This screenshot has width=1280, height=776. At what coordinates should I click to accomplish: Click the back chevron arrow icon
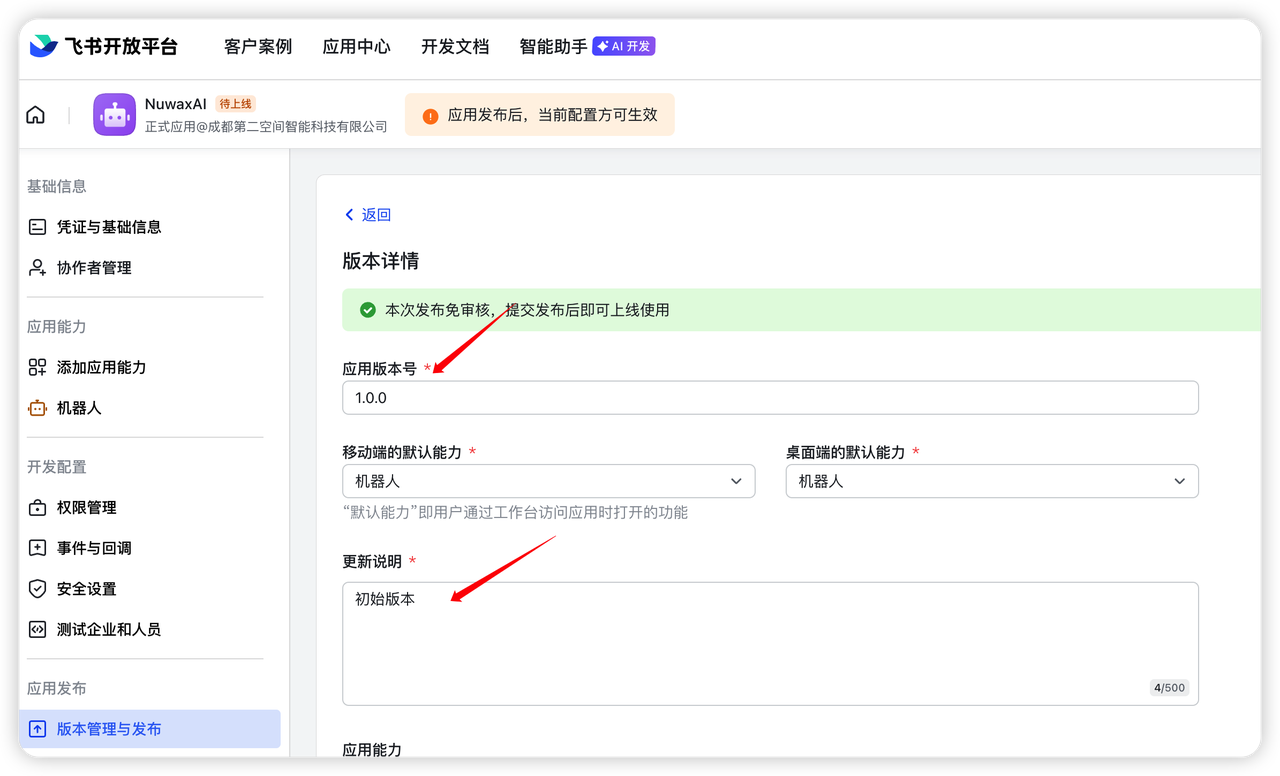349,215
